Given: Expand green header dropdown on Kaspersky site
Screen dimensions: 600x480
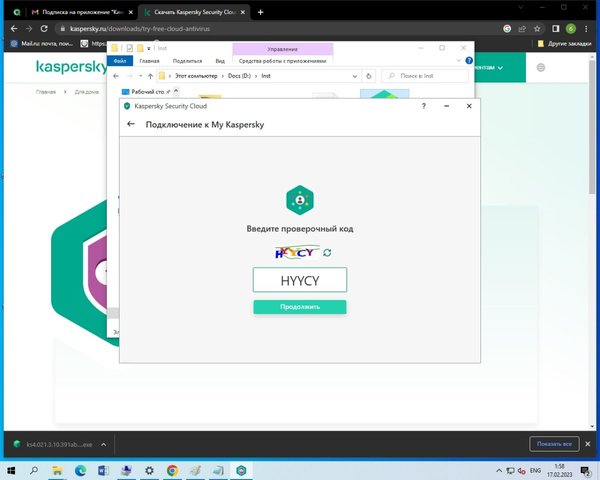Looking at the screenshot, I should coord(500,68).
